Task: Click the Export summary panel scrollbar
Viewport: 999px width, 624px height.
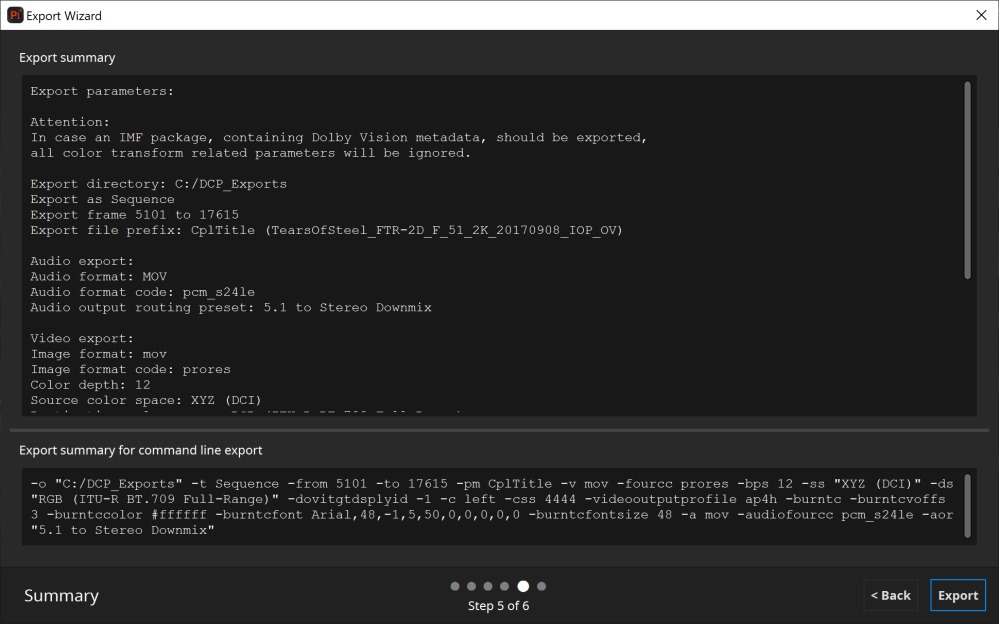Action: click(x=967, y=180)
